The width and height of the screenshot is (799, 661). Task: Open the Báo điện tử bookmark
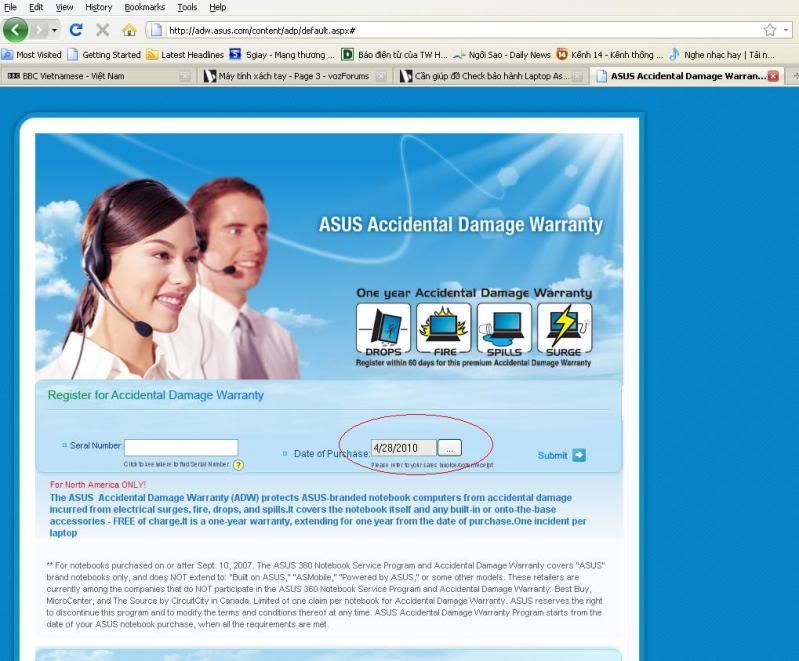click(395, 55)
